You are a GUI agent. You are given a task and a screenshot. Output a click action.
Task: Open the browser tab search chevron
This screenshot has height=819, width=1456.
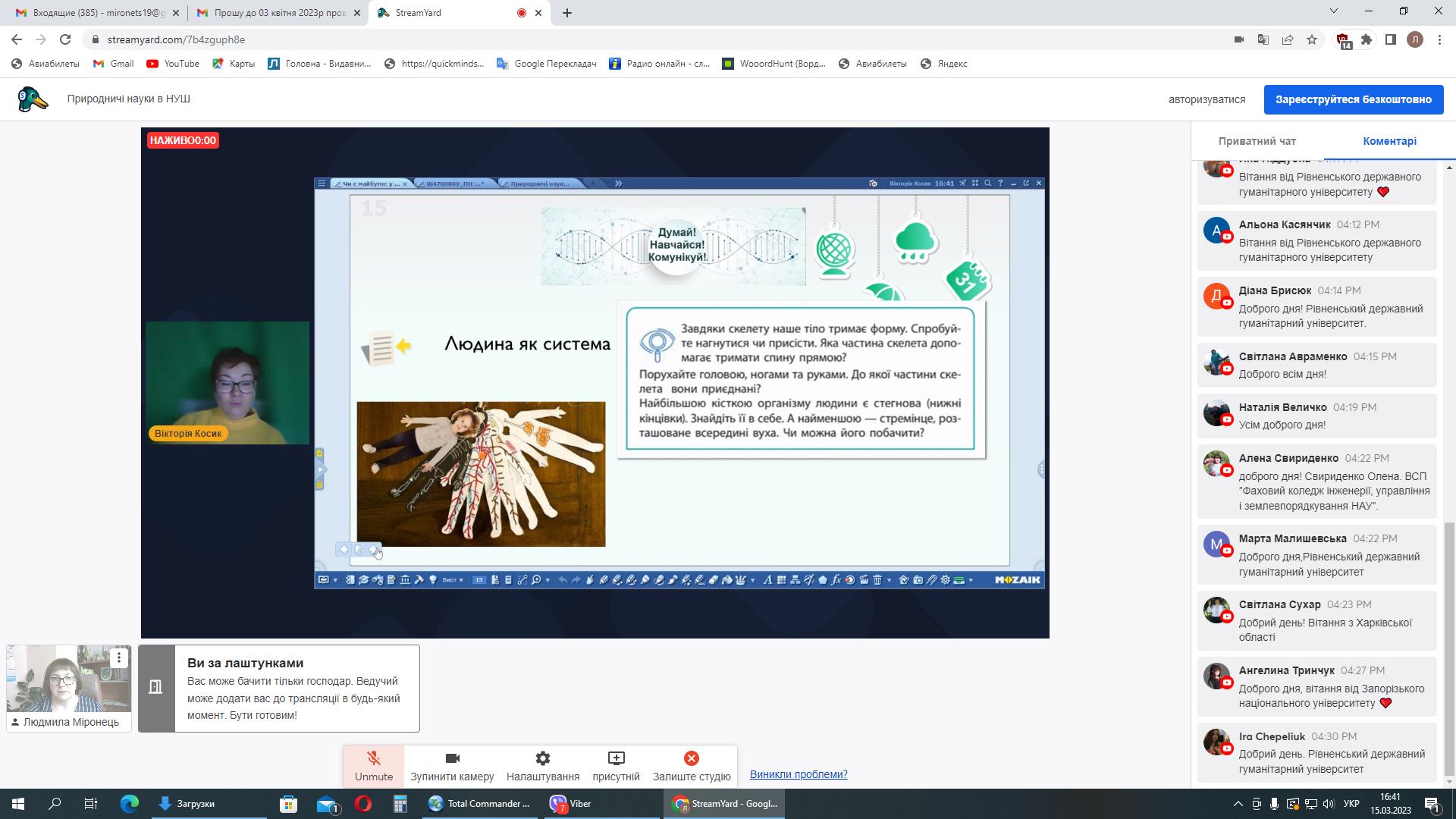[x=1334, y=11]
